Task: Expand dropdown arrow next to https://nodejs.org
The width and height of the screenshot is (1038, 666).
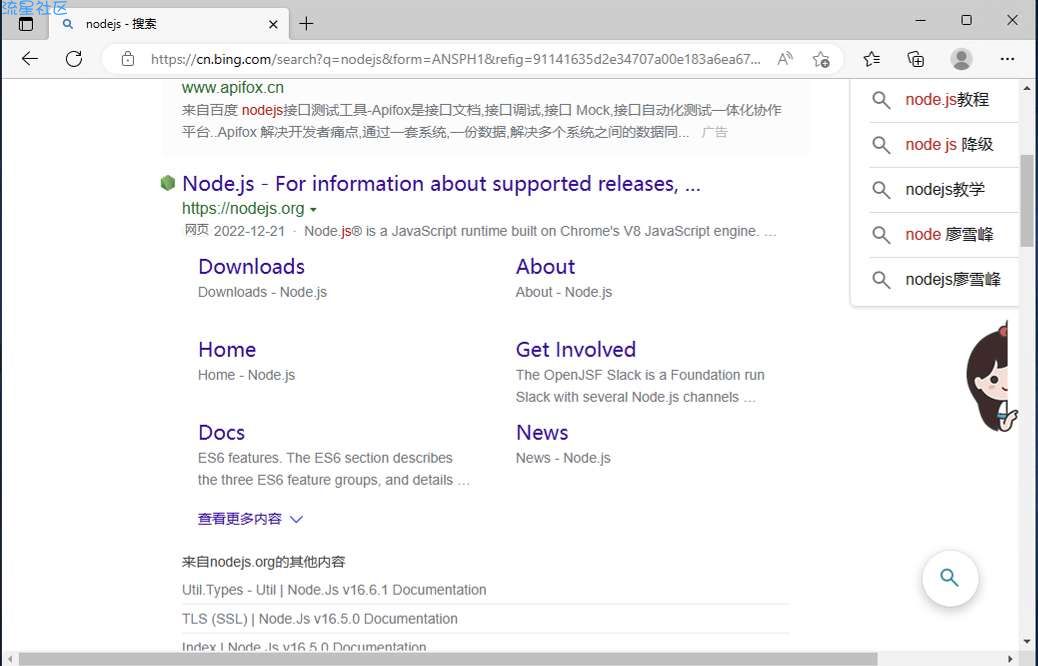Action: point(313,209)
